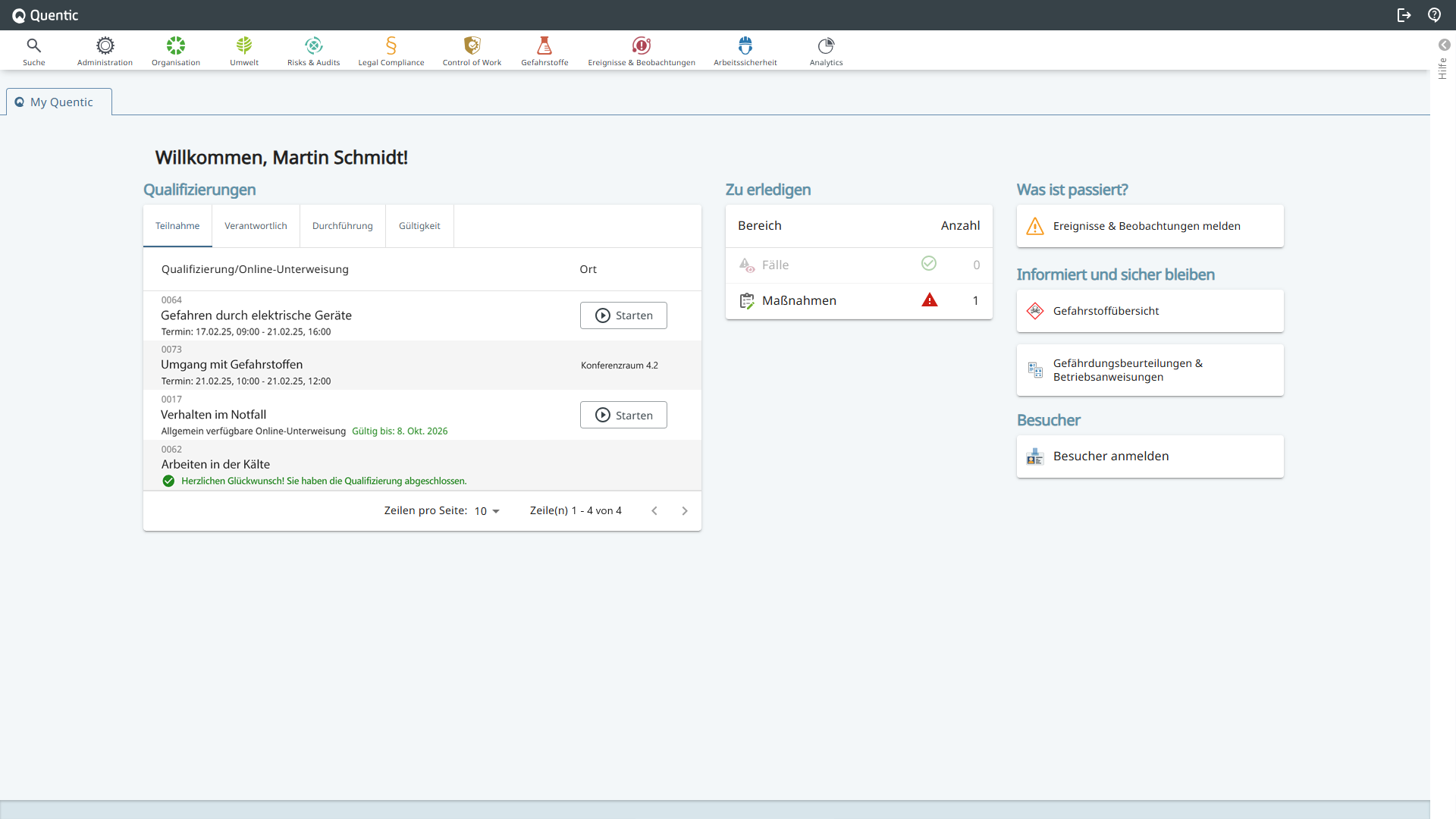1456x819 pixels.
Task: Go to previous page of qualifications
Action: click(654, 511)
